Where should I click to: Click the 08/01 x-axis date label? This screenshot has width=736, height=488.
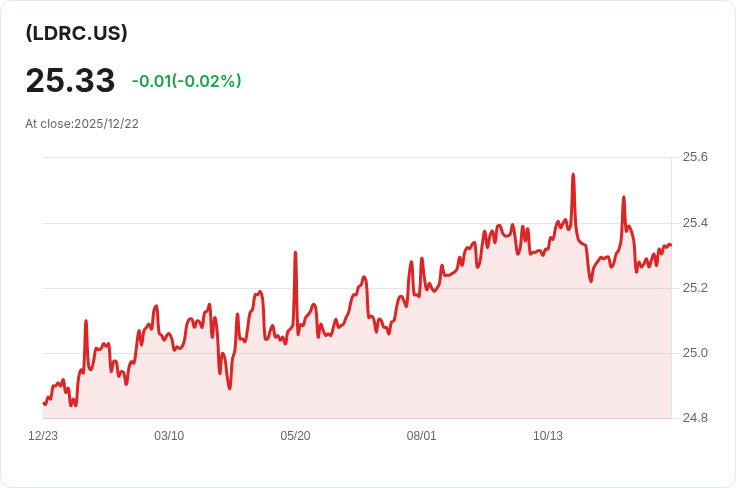(x=422, y=436)
